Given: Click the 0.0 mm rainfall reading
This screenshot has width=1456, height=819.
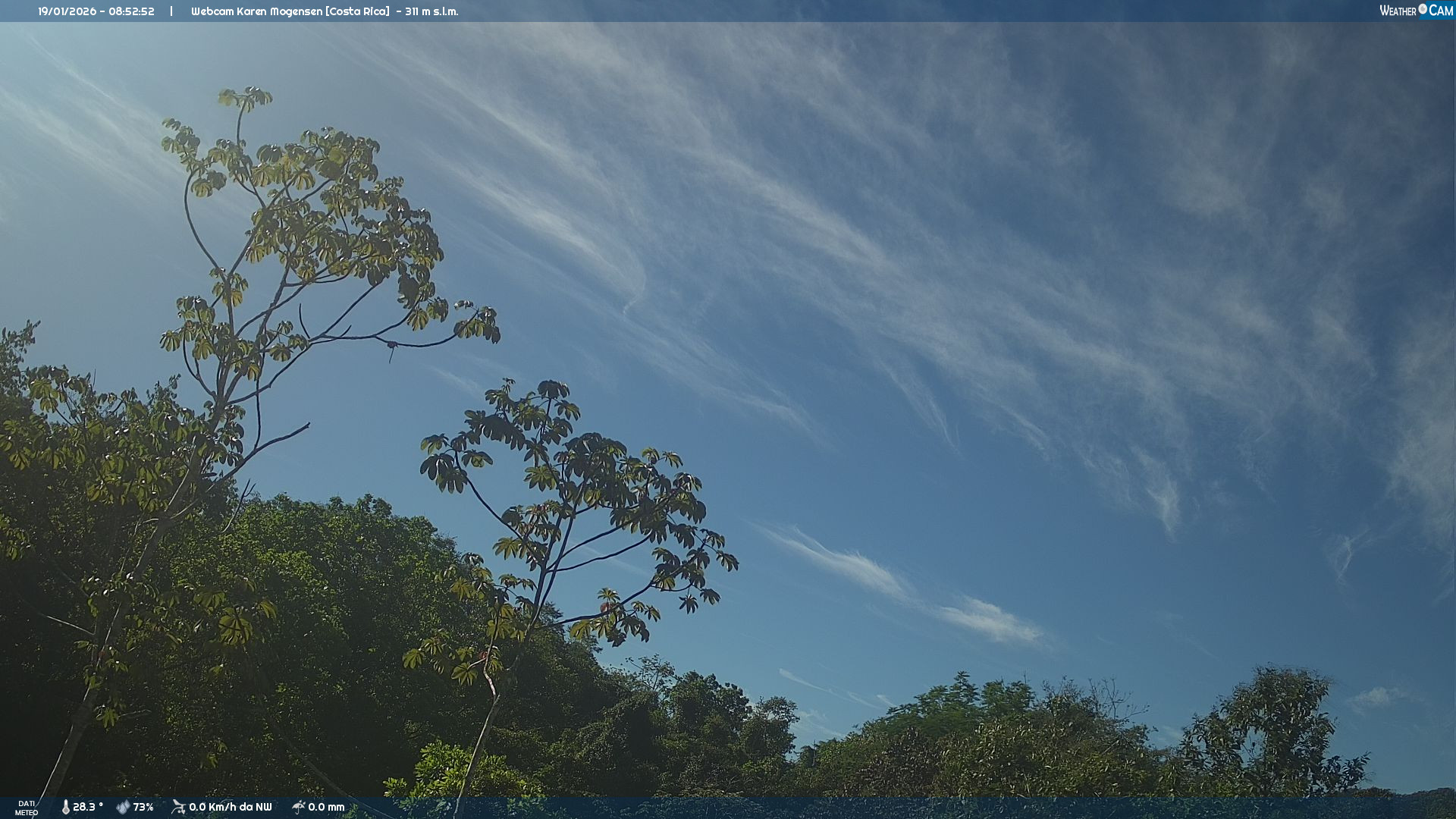Looking at the screenshot, I should (x=326, y=807).
